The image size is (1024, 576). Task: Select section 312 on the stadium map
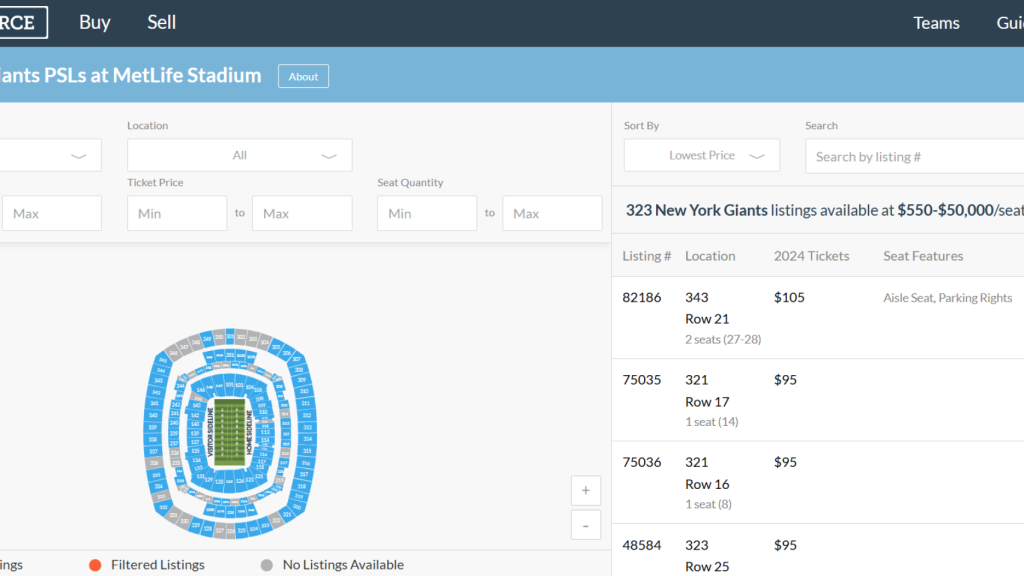(306, 415)
